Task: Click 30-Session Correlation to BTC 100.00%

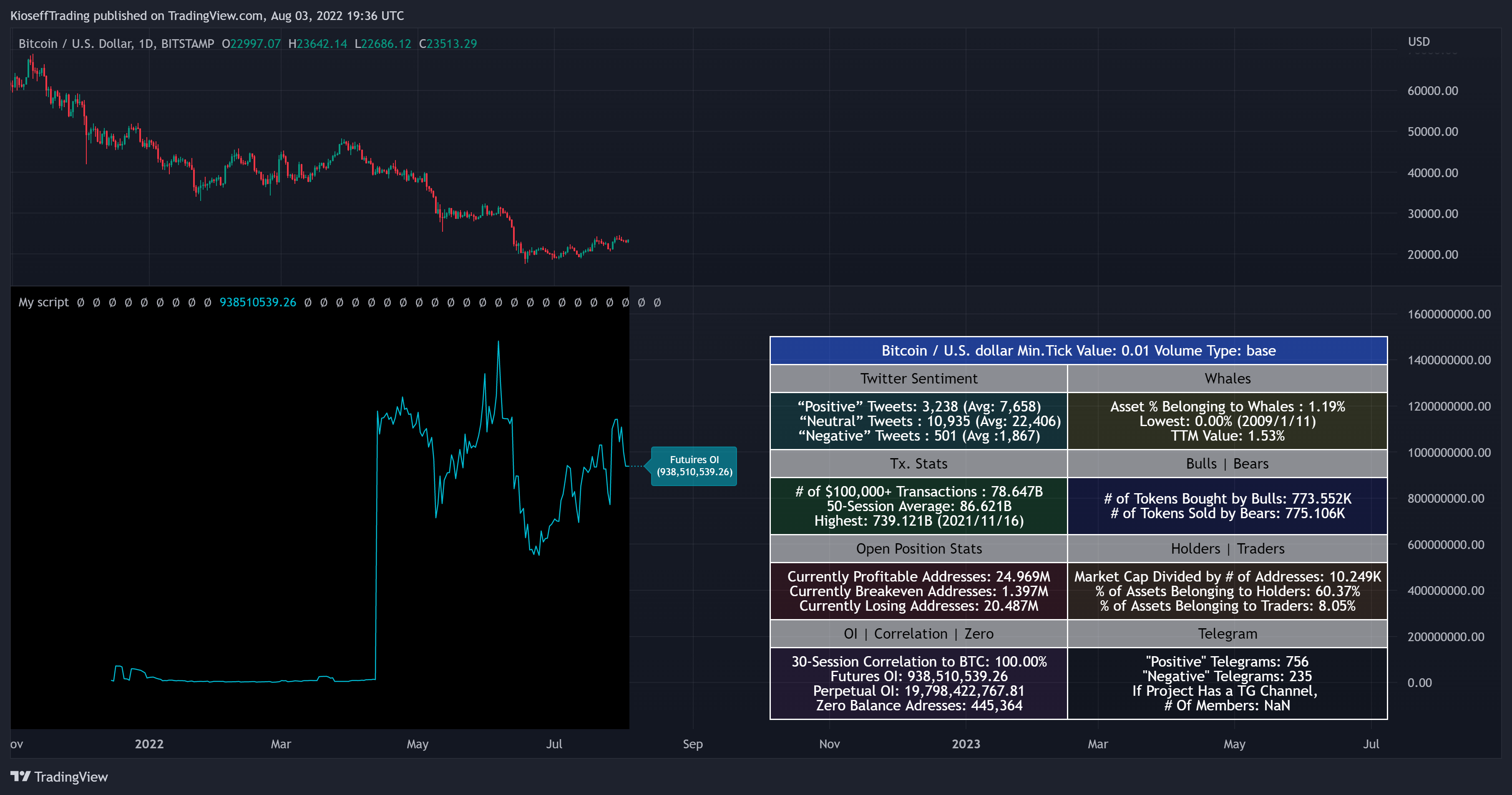Action: [x=918, y=662]
